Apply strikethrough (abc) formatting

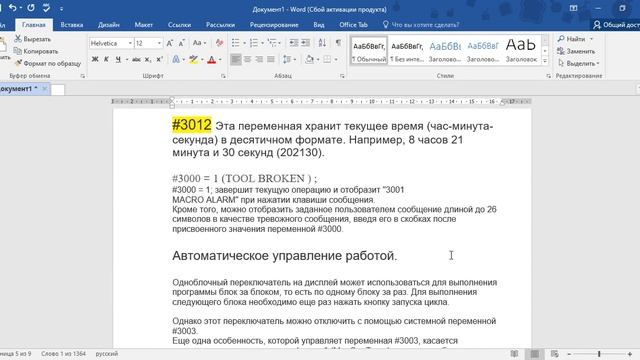(x=136, y=60)
